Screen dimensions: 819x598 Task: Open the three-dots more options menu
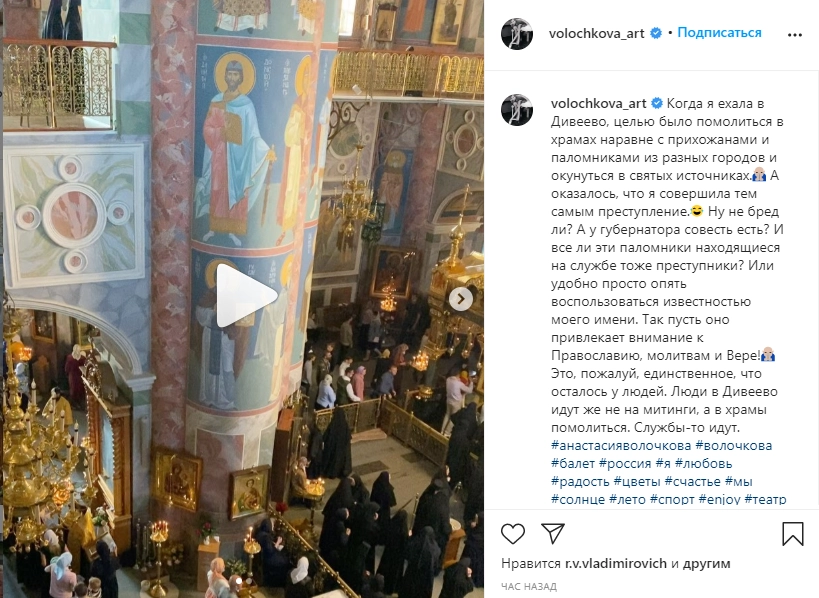[x=794, y=35]
